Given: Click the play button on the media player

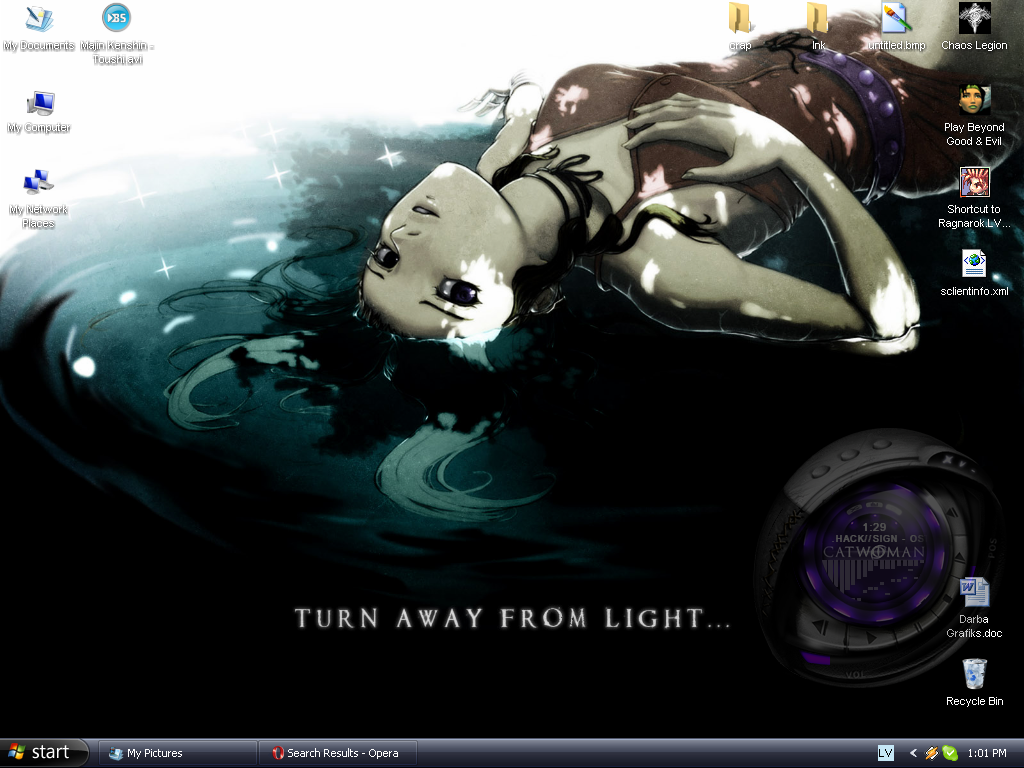Looking at the screenshot, I should [x=872, y=636].
